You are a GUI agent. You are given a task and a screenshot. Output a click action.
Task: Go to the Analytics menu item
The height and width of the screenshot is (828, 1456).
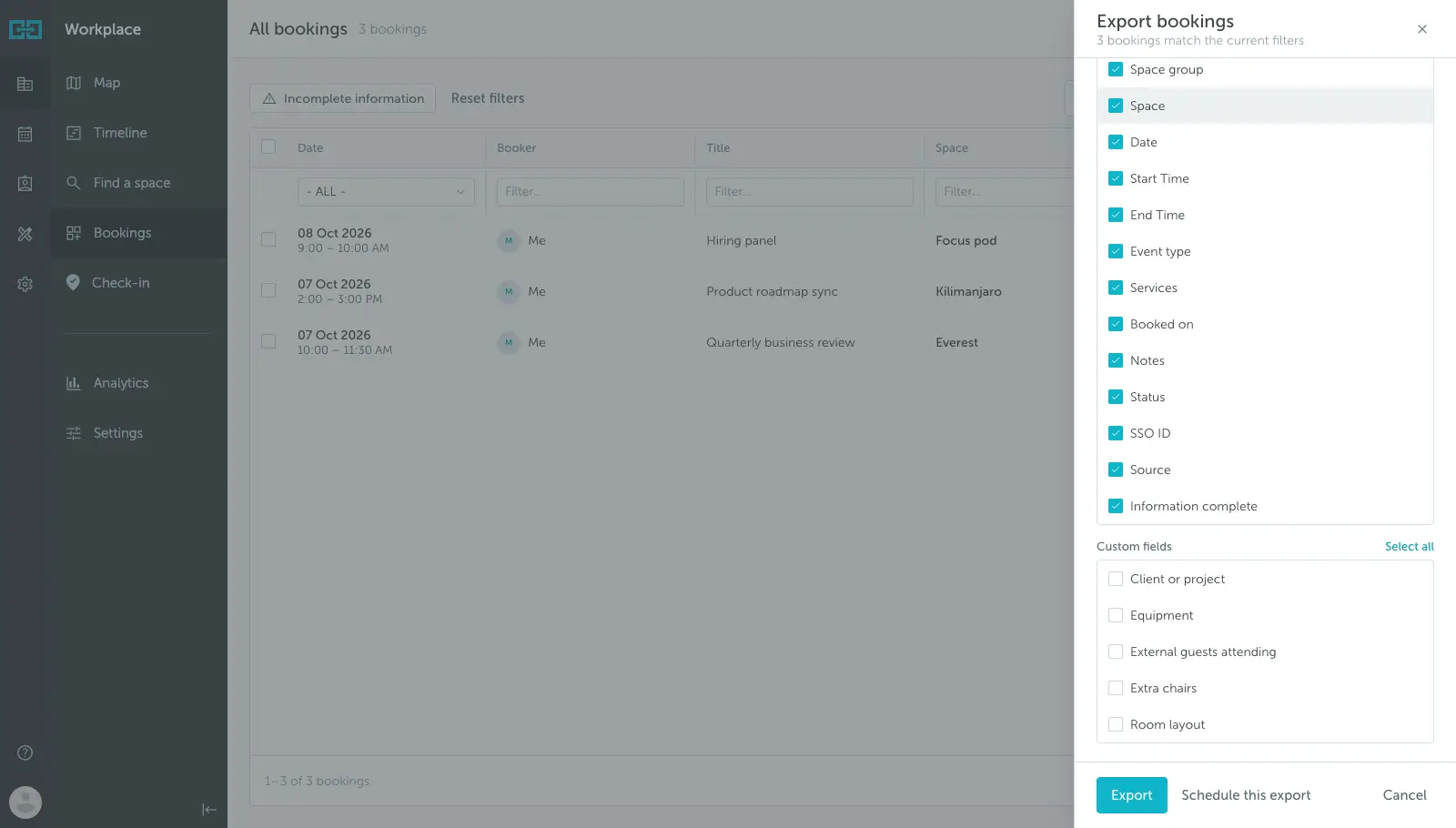pyautogui.click(x=138, y=383)
